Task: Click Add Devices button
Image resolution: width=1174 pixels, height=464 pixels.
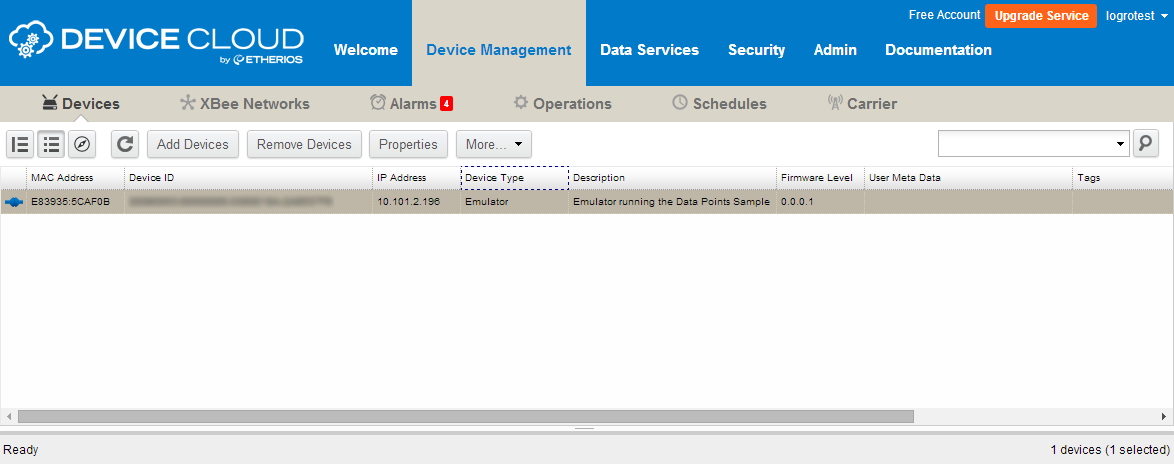Action: [192, 144]
